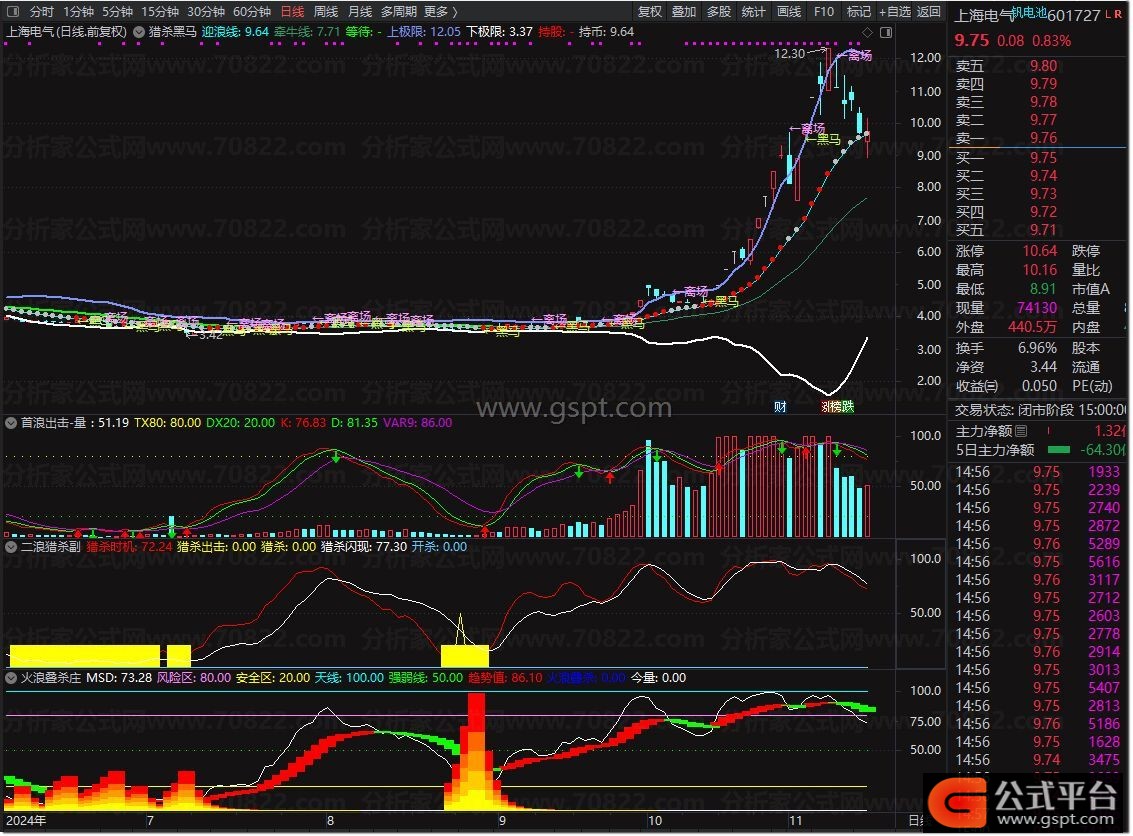The height and width of the screenshot is (836, 1133).
Task: Click the 交易状态 闭市阶段 status line
Action: point(1040,410)
